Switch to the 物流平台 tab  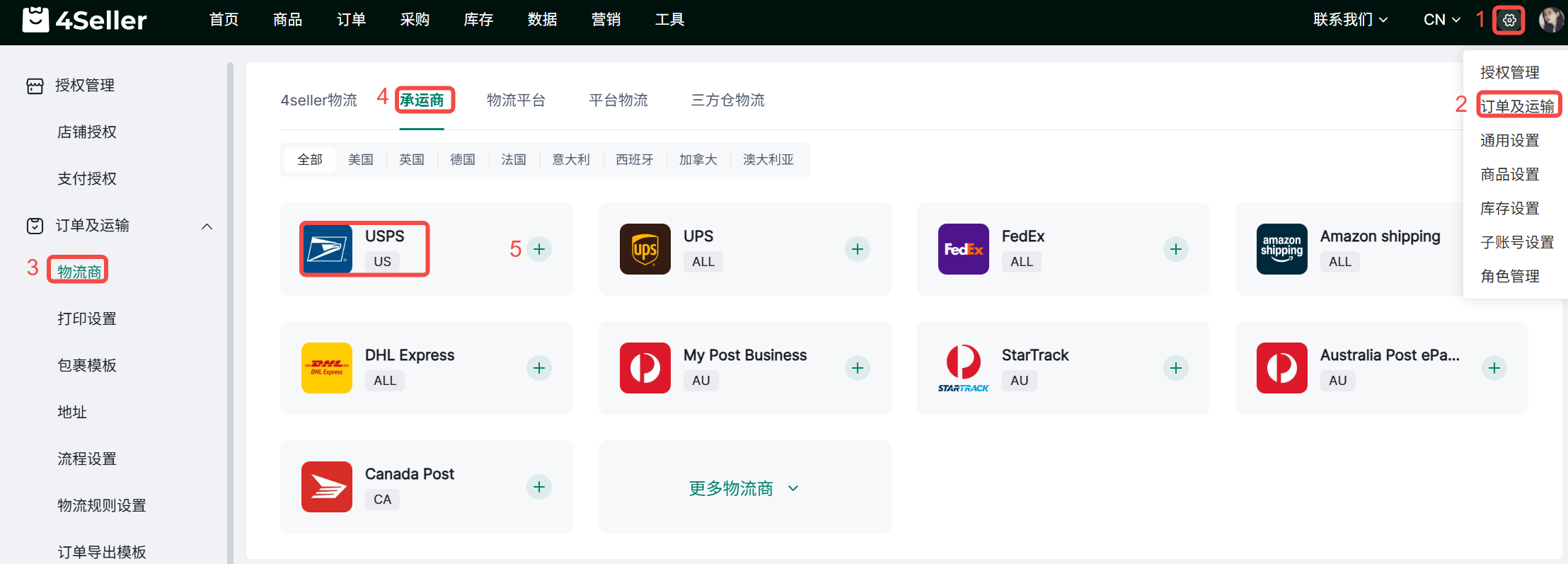(516, 100)
